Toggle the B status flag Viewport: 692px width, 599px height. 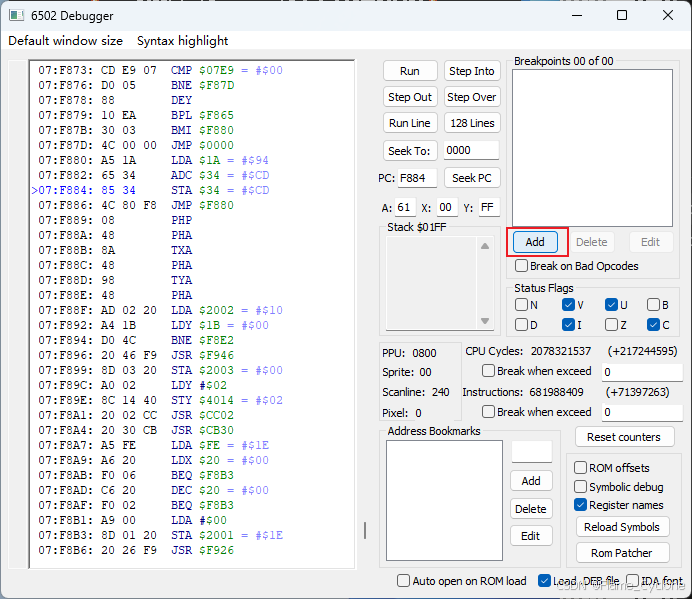(654, 305)
